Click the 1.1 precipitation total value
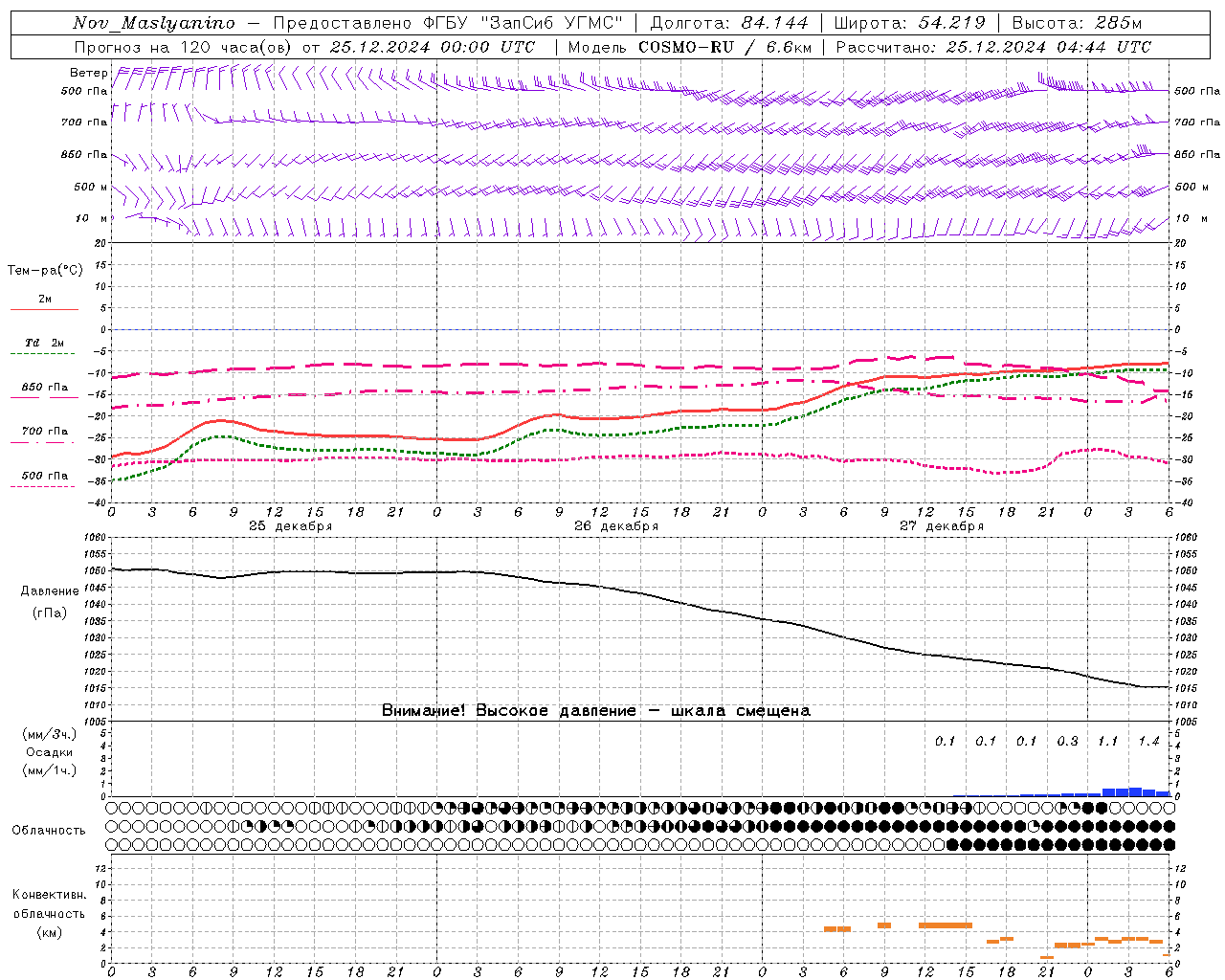1225x980 pixels. point(1107,742)
